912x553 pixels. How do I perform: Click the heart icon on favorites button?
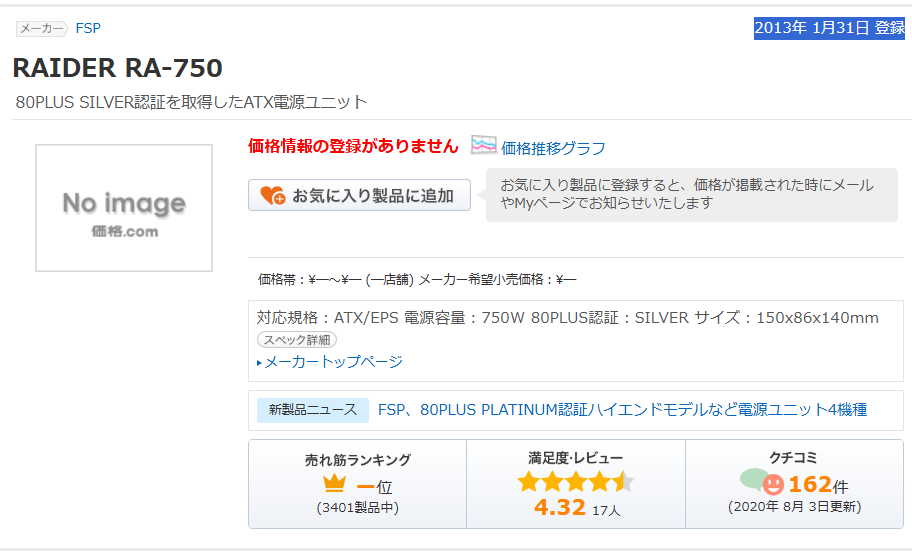click(272, 195)
